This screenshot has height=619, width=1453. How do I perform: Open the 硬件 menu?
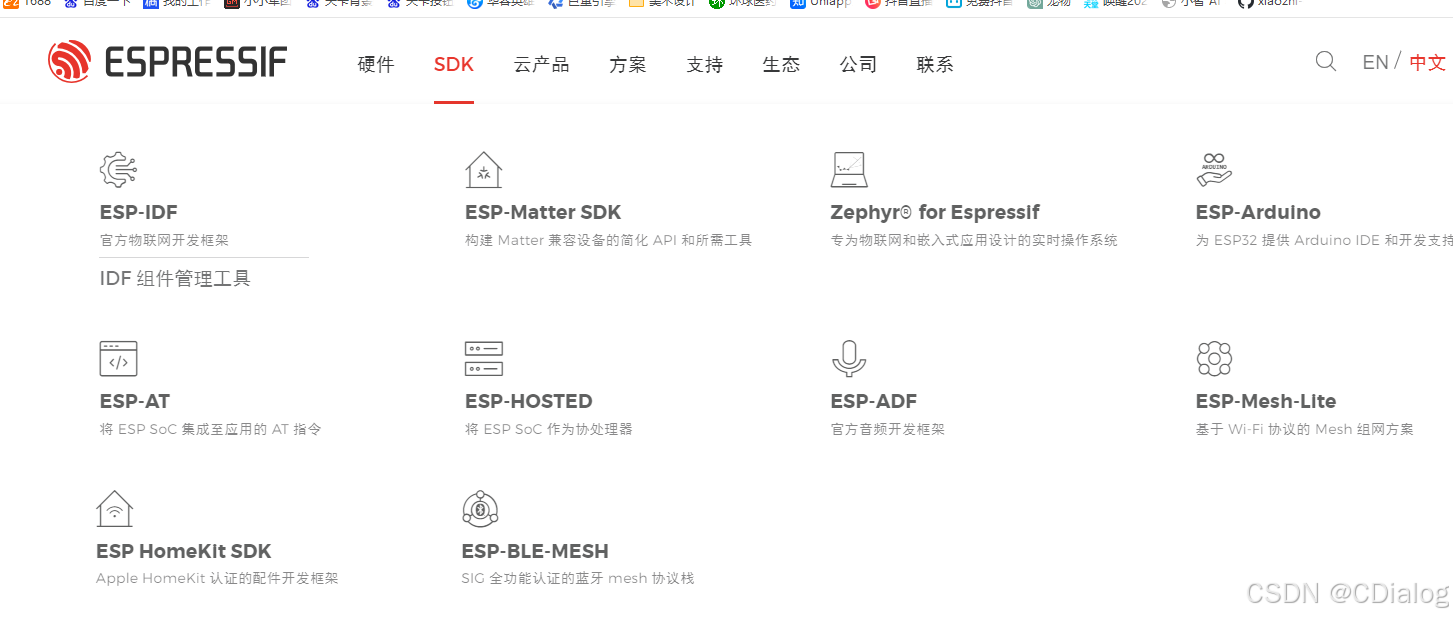pos(376,65)
